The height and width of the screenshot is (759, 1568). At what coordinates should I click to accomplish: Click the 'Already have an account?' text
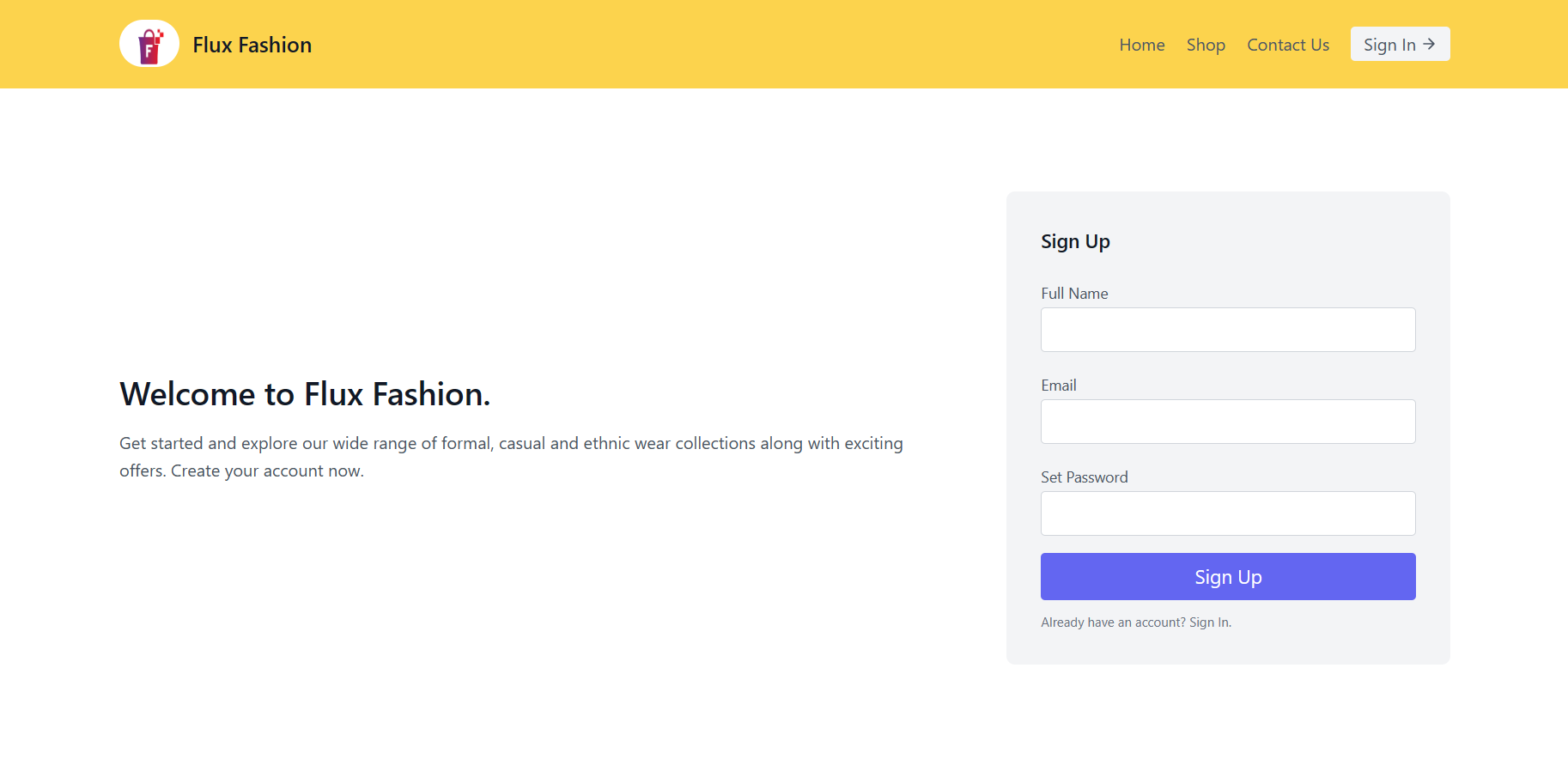coord(1111,622)
